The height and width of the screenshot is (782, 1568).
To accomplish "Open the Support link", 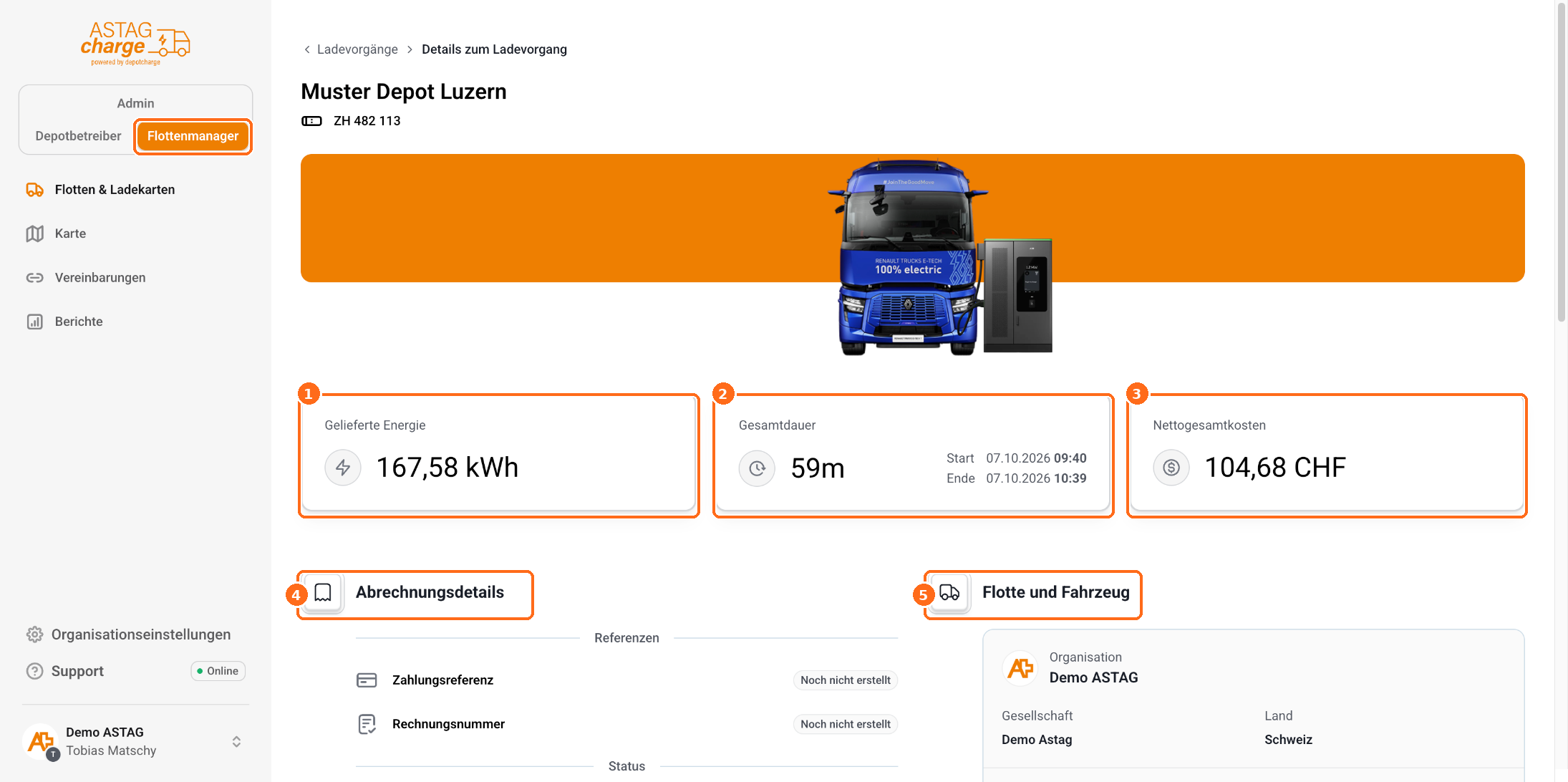I will point(77,671).
